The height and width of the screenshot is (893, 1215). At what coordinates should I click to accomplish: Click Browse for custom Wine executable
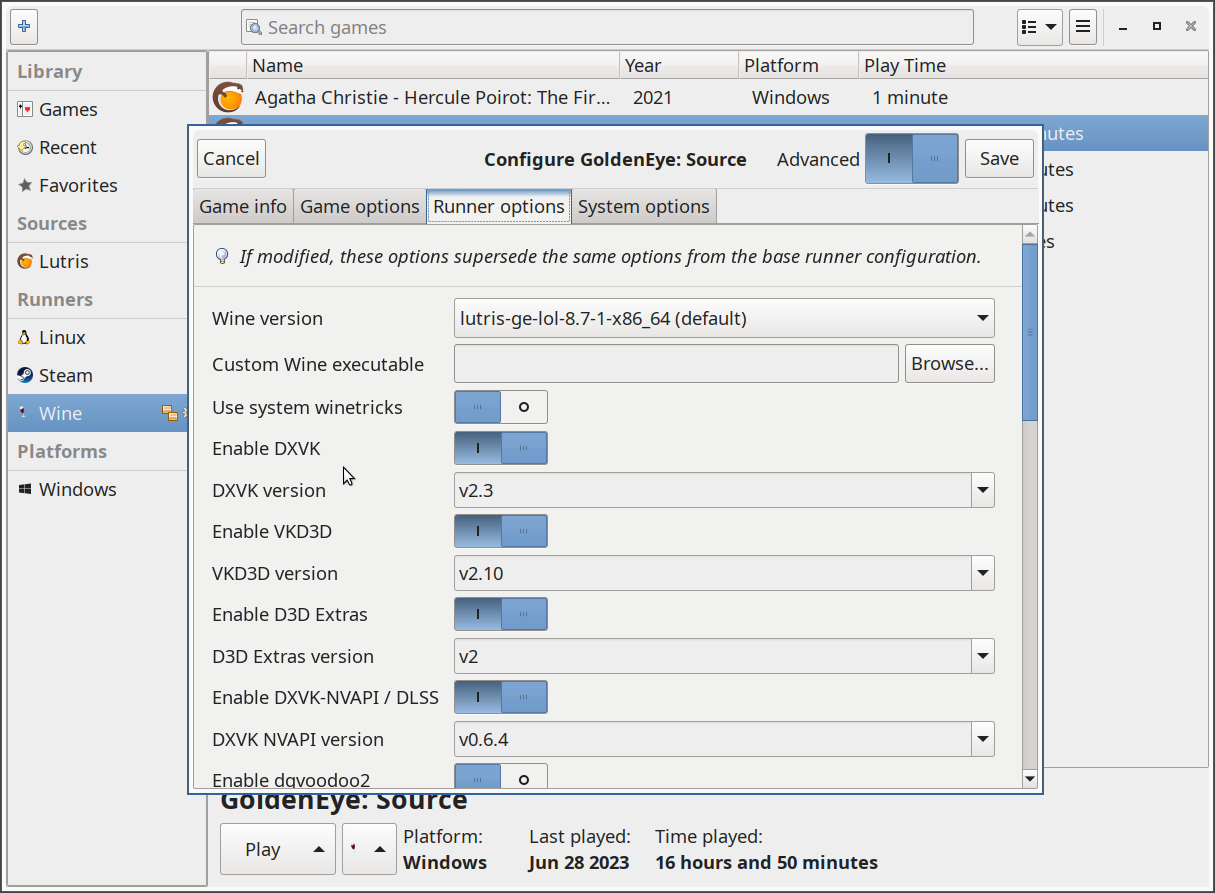coord(949,364)
